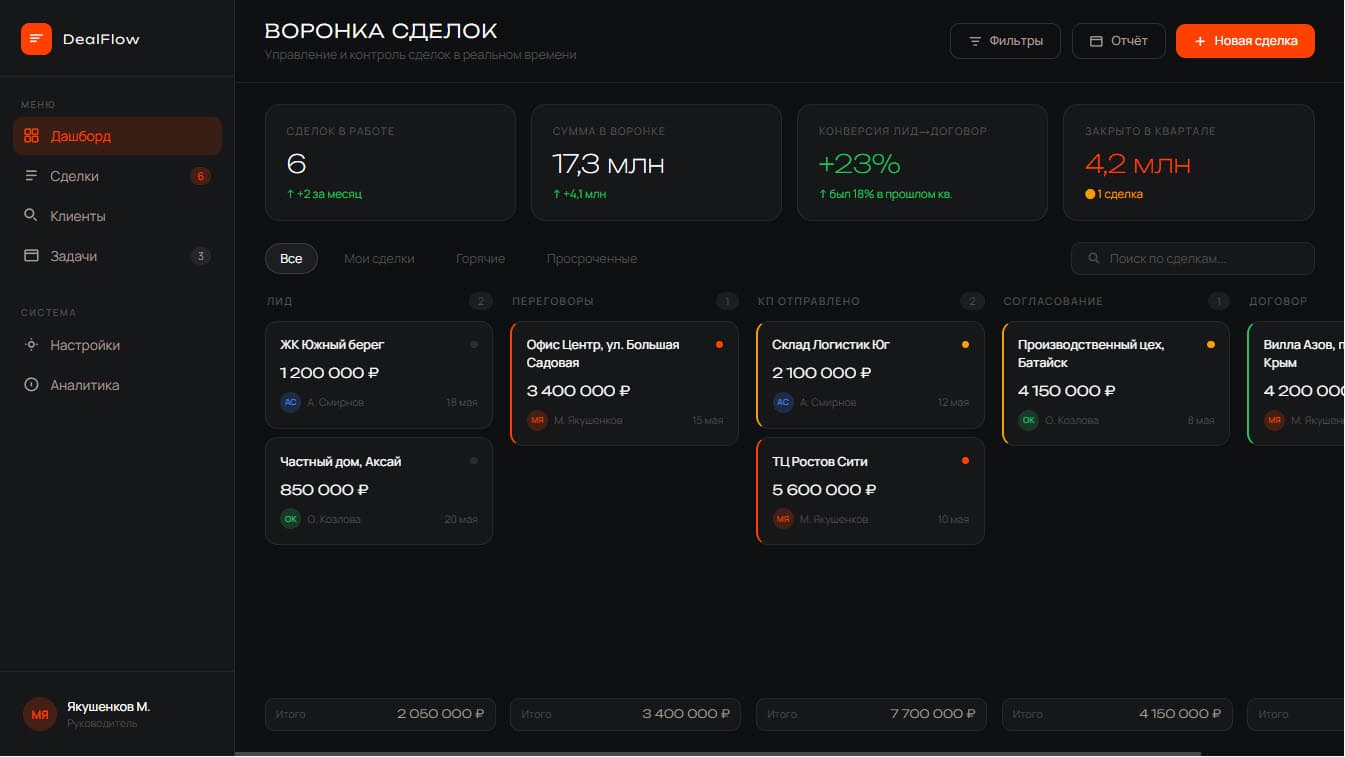Select the Все filter tab
1345x757 pixels.
pos(291,259)
